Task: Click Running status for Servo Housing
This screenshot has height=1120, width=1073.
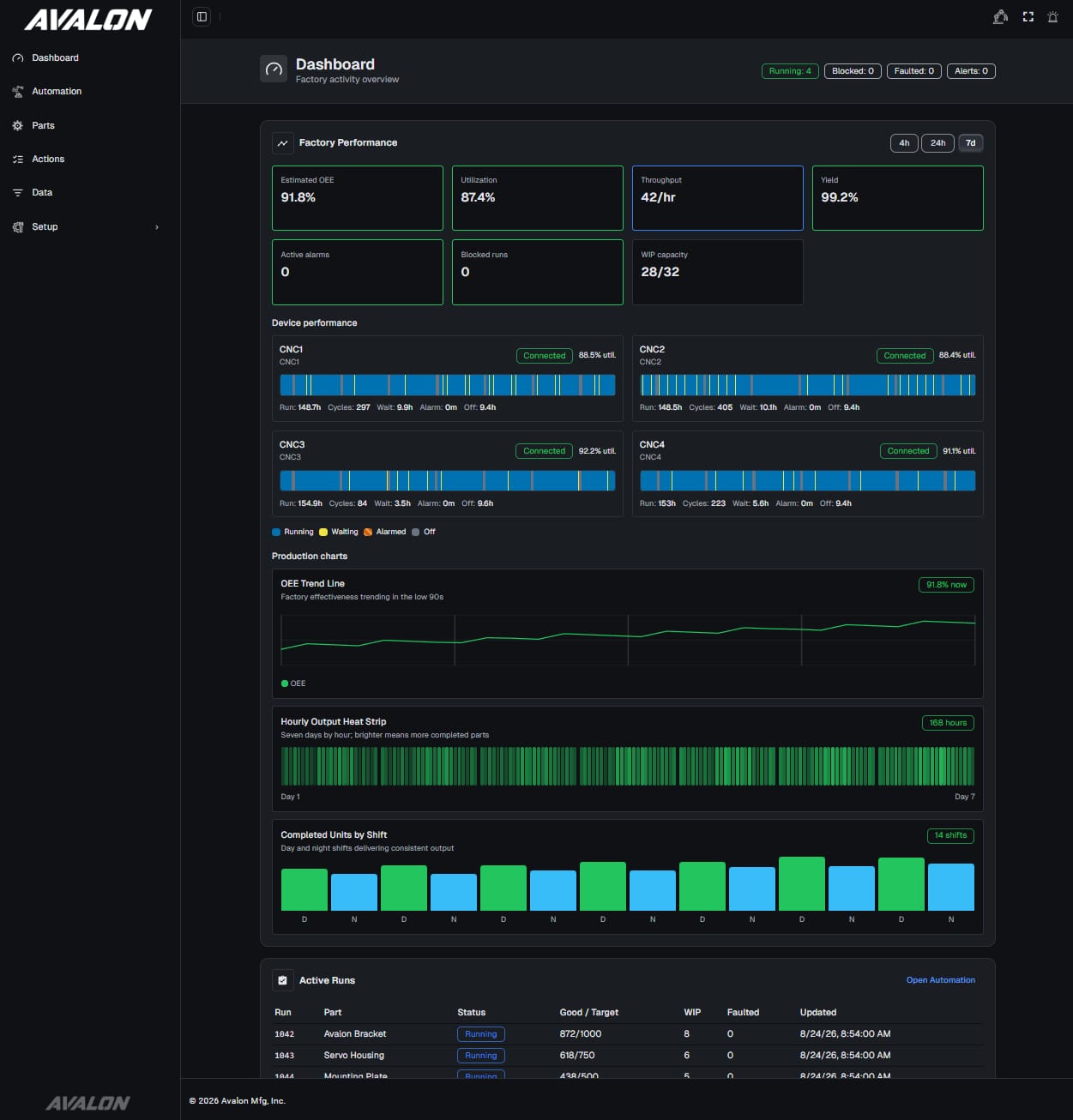Action: [481, 1056]
